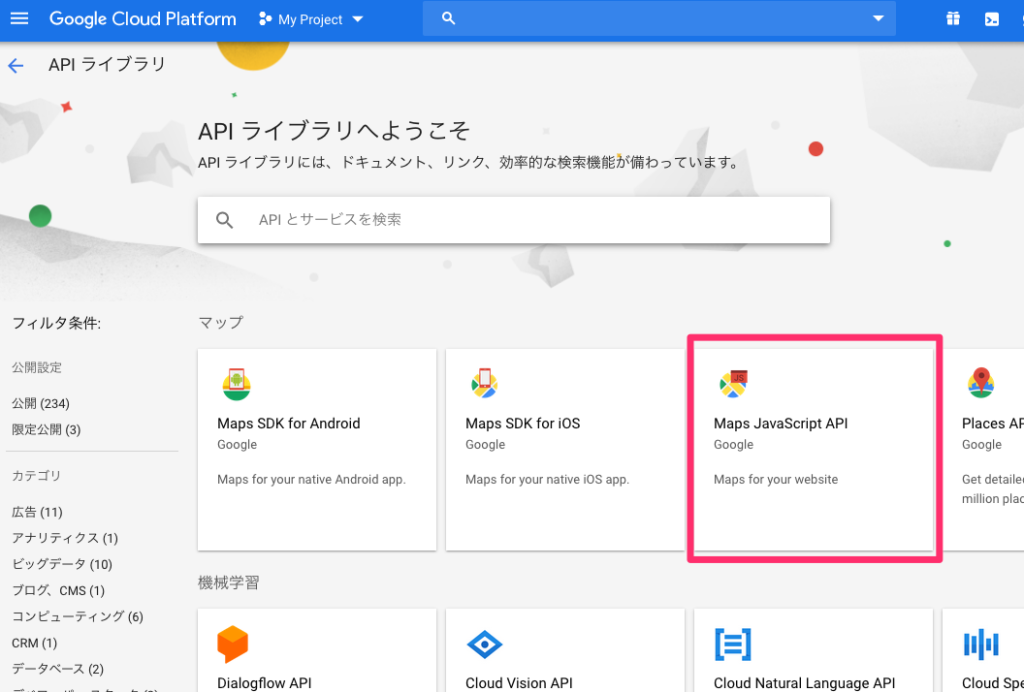The image size is (1024, 692).
Task: Go back with the left arrow
Action: pos(16,65)
